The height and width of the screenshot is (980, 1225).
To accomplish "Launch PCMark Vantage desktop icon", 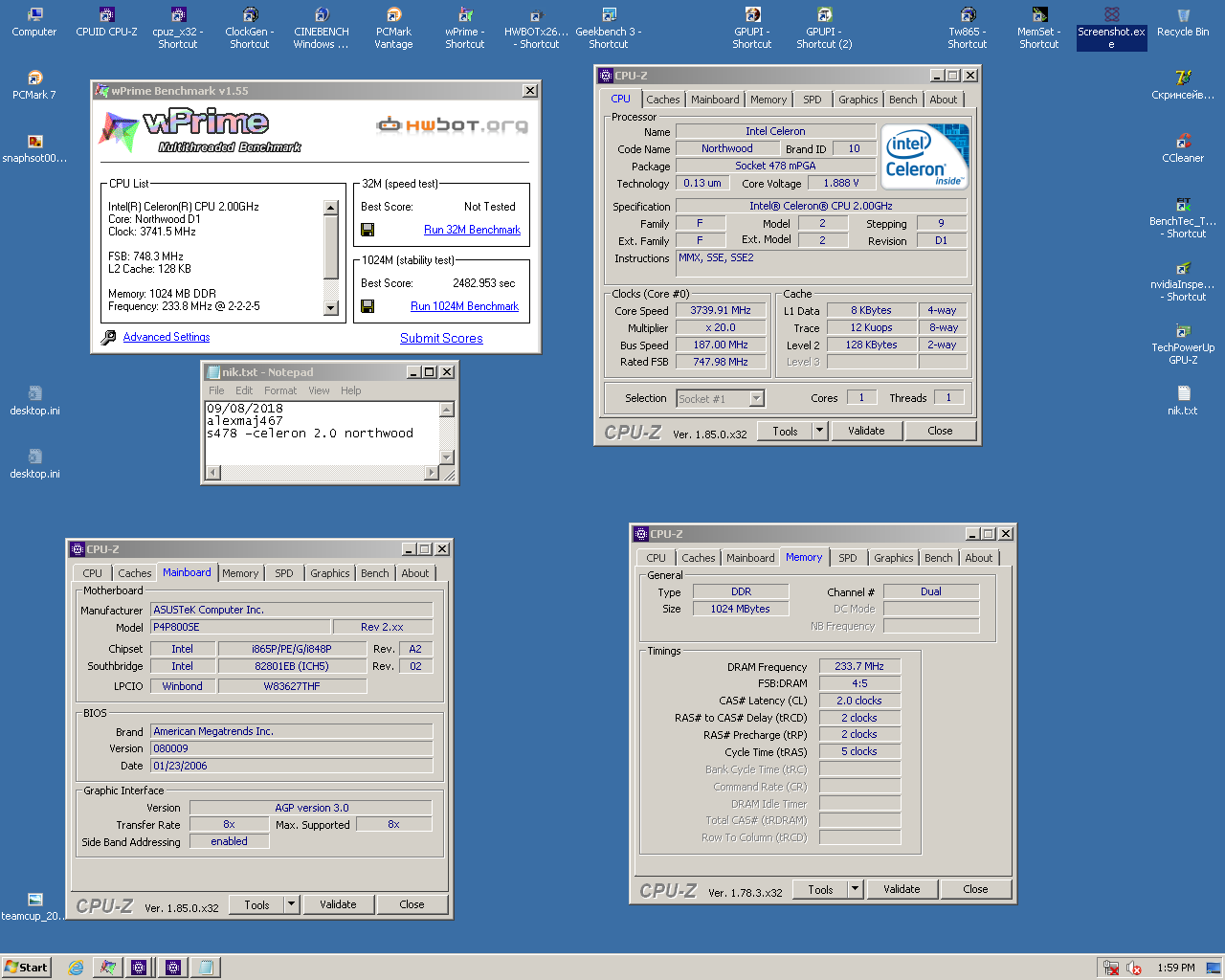I will [x=393, y=27].
